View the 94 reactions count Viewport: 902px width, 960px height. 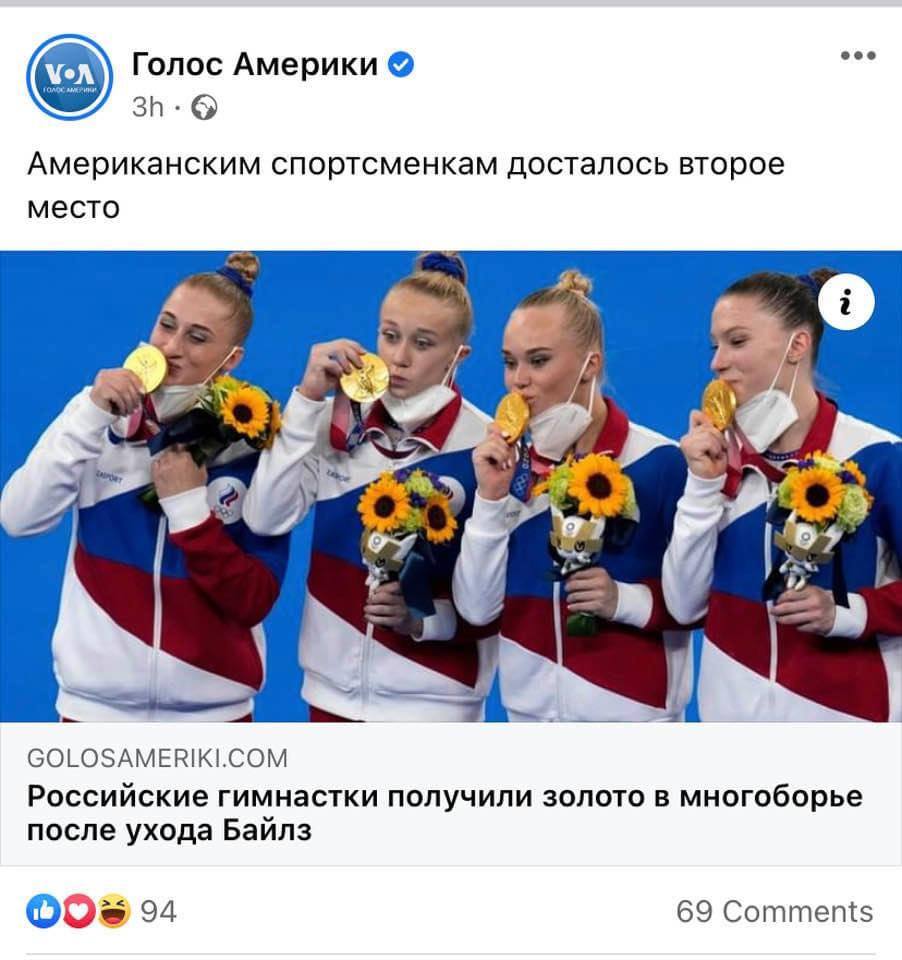(x=159, y=912)
